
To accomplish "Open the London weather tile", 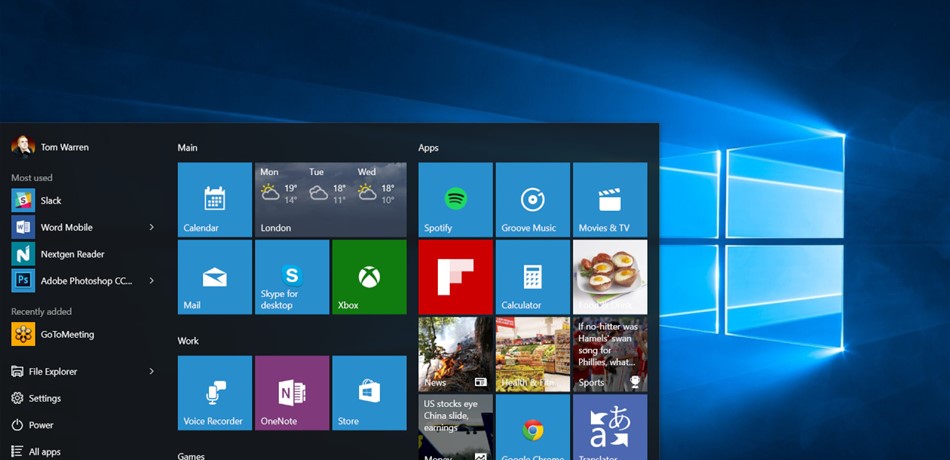I will tap(331, 199).
